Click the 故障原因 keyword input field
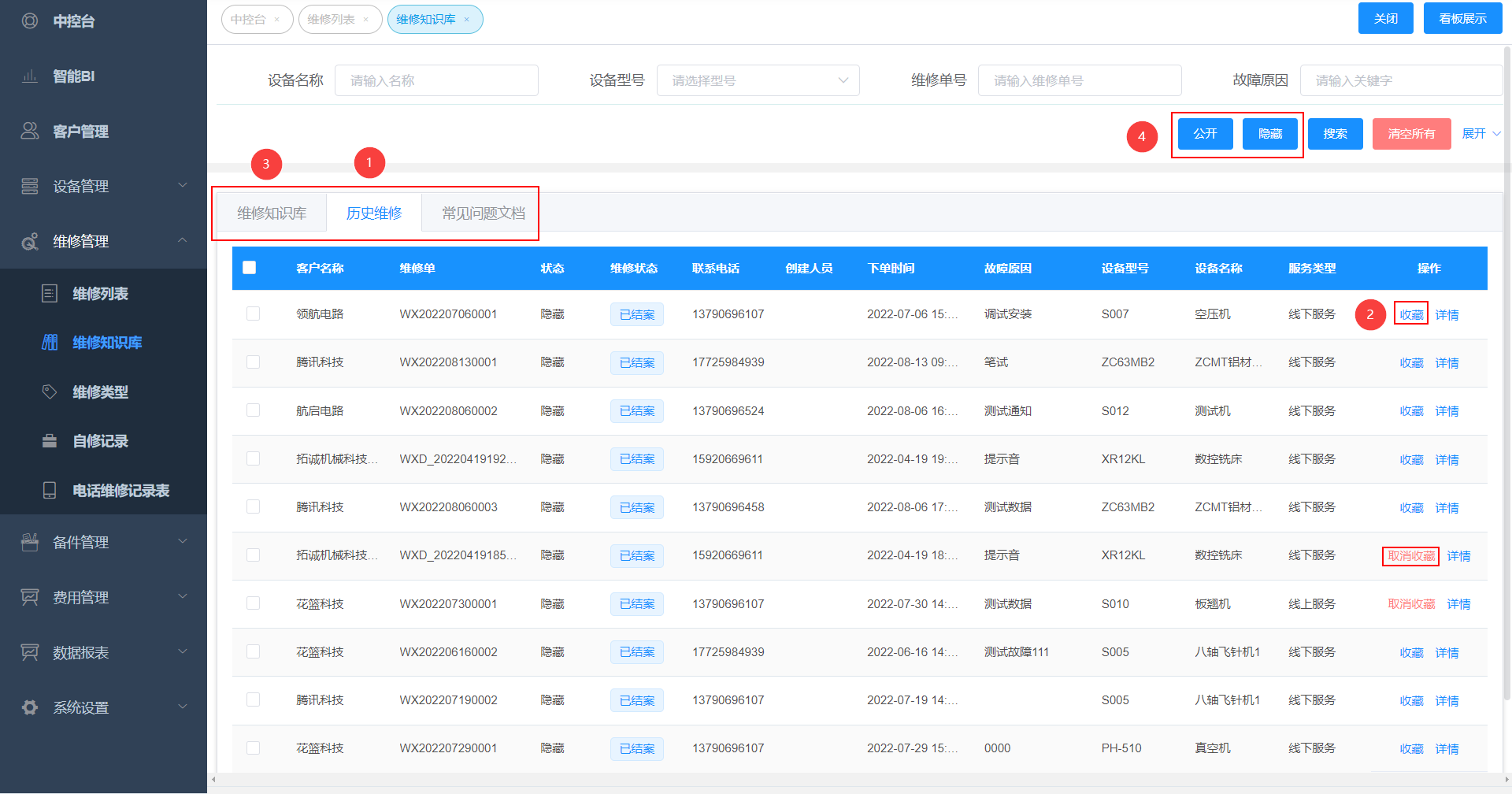 (1400, 80)
